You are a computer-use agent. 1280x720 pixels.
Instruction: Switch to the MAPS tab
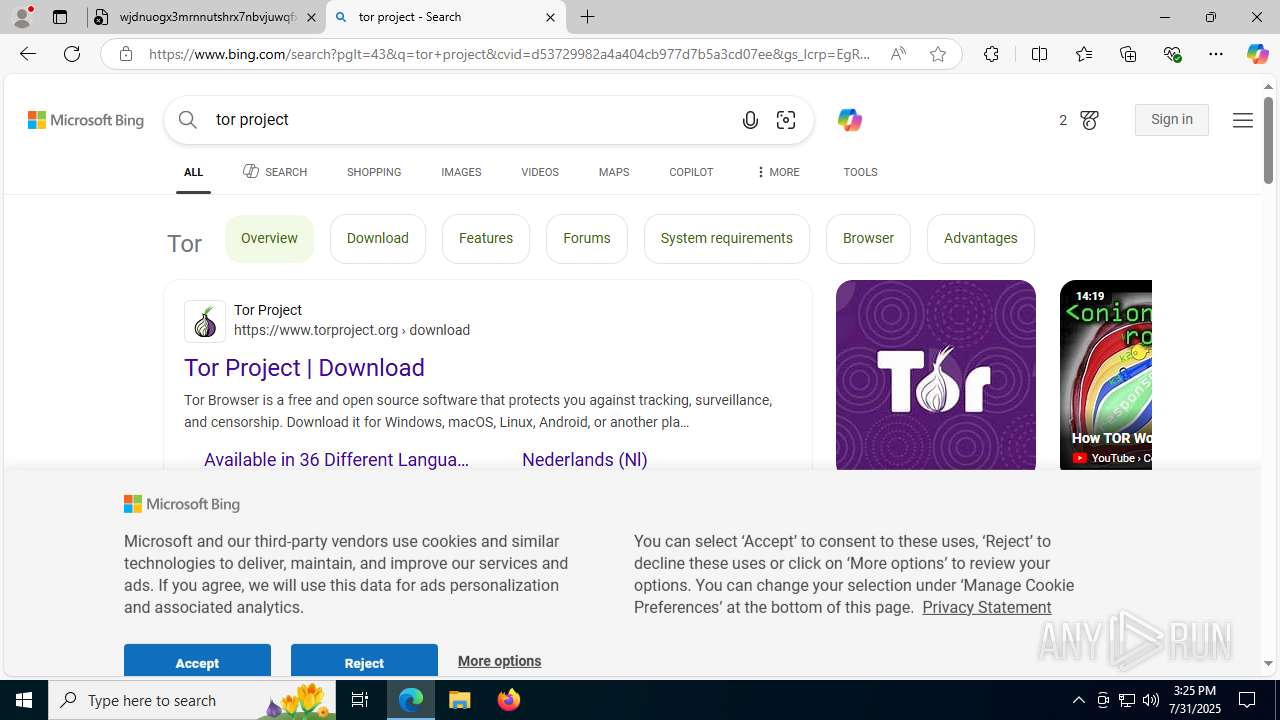point(614,172)
